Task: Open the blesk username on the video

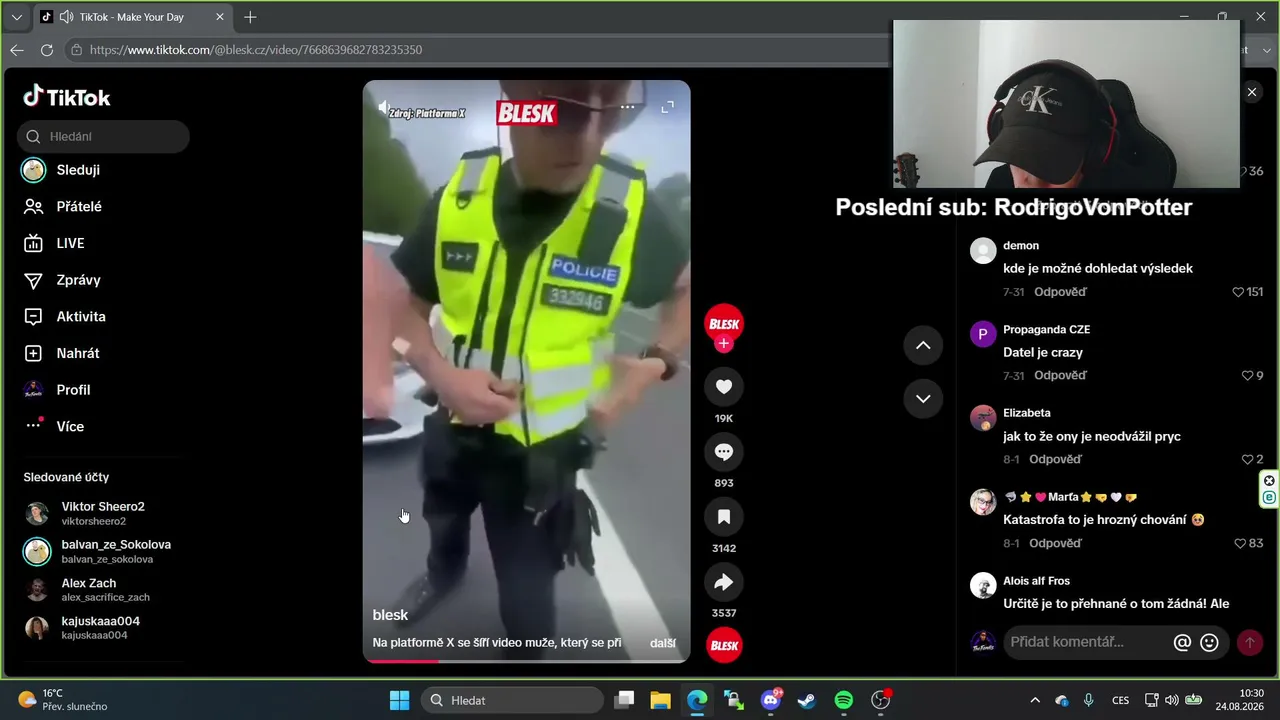Action: 390,615
